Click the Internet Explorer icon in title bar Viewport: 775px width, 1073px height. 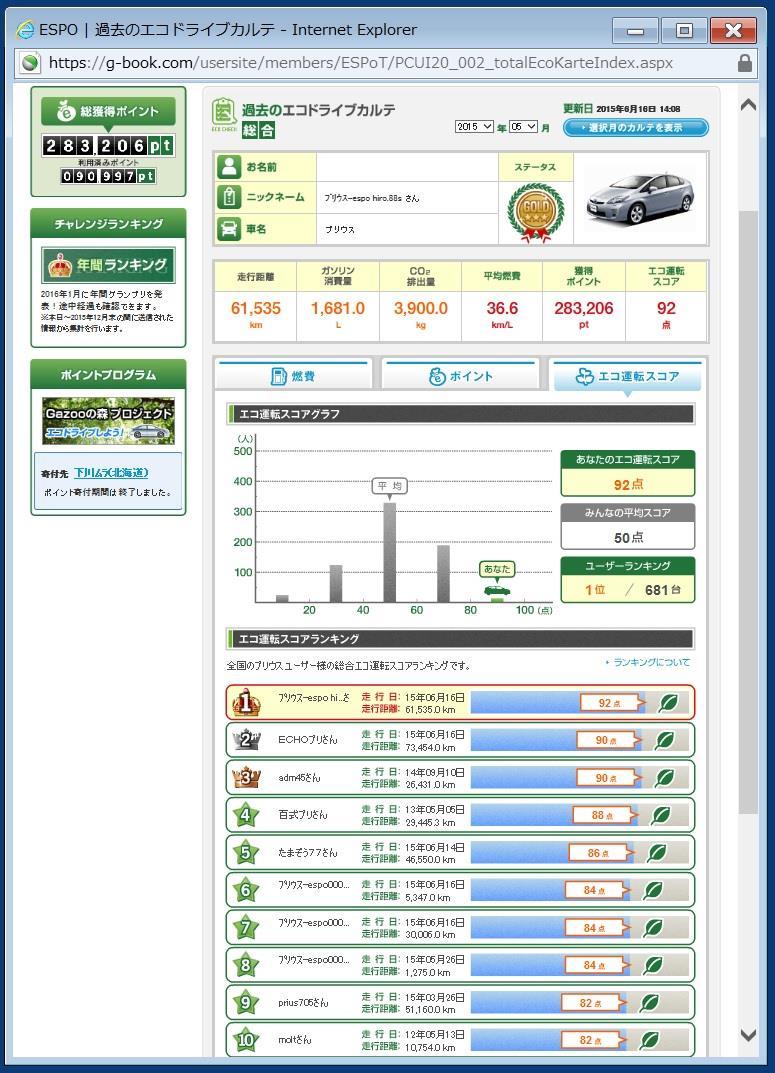point(25,29)
